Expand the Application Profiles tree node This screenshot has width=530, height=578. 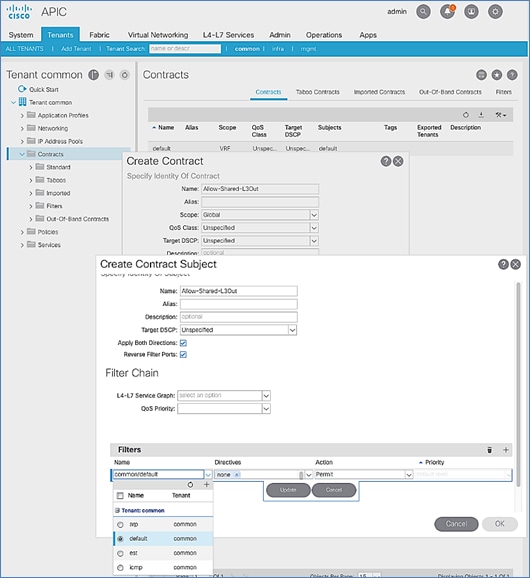point(22,116)
